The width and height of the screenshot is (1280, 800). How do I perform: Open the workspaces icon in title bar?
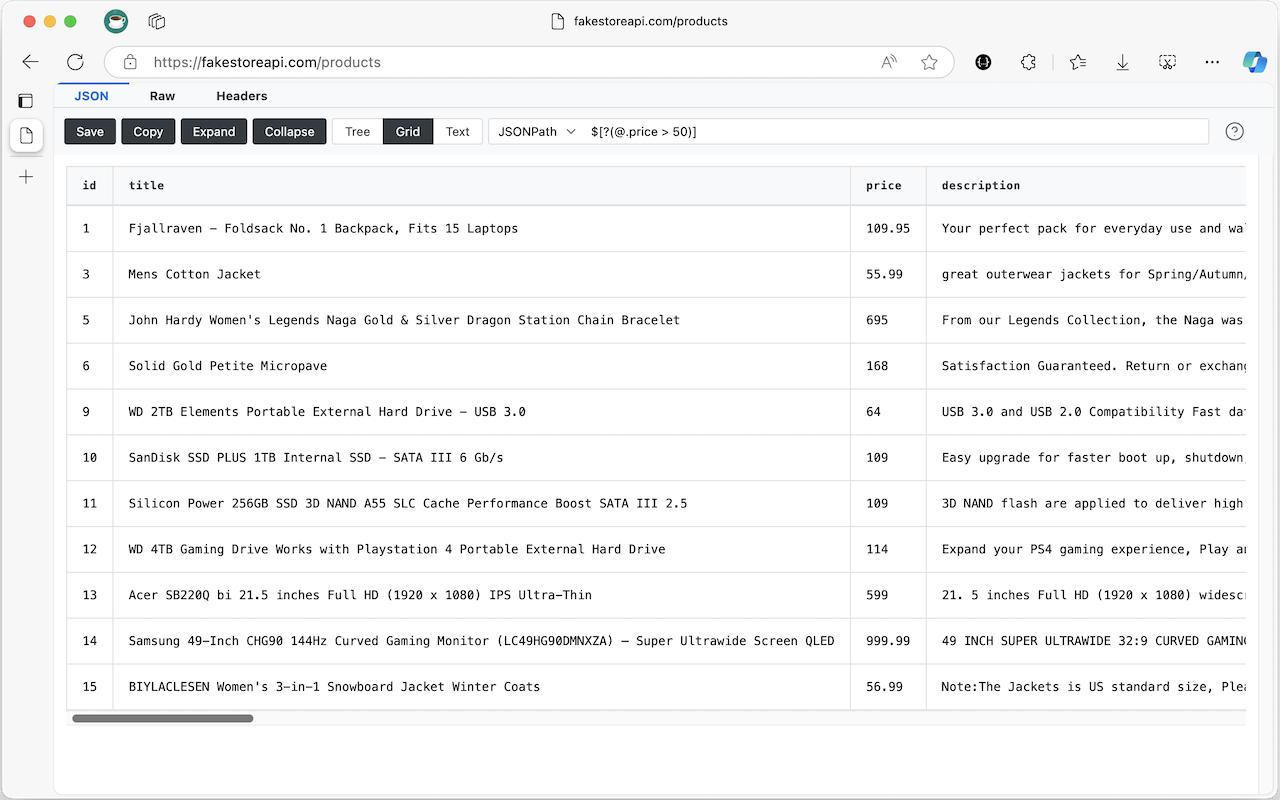(156, 21)
